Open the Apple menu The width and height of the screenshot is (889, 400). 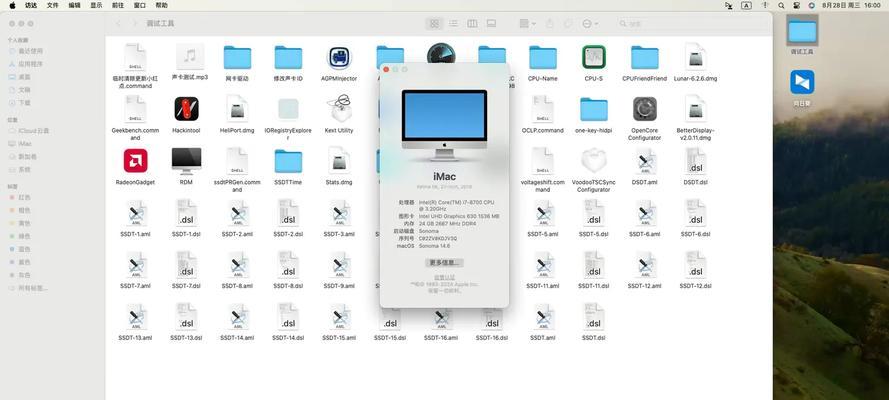(12, 5)
